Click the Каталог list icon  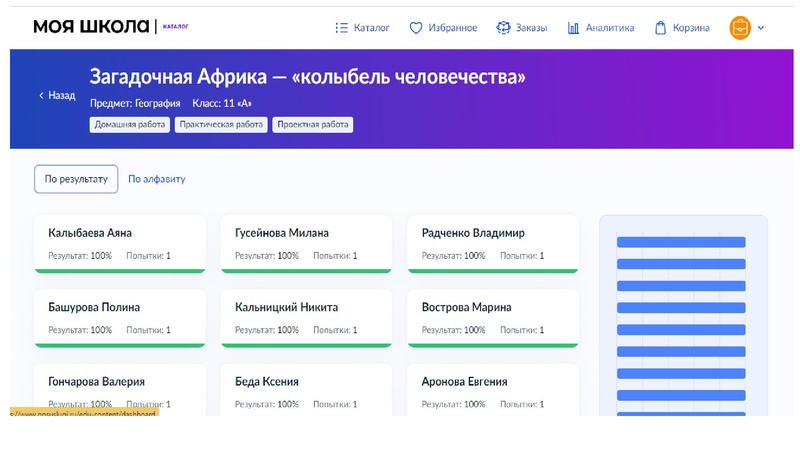click(x=341, y=28)
